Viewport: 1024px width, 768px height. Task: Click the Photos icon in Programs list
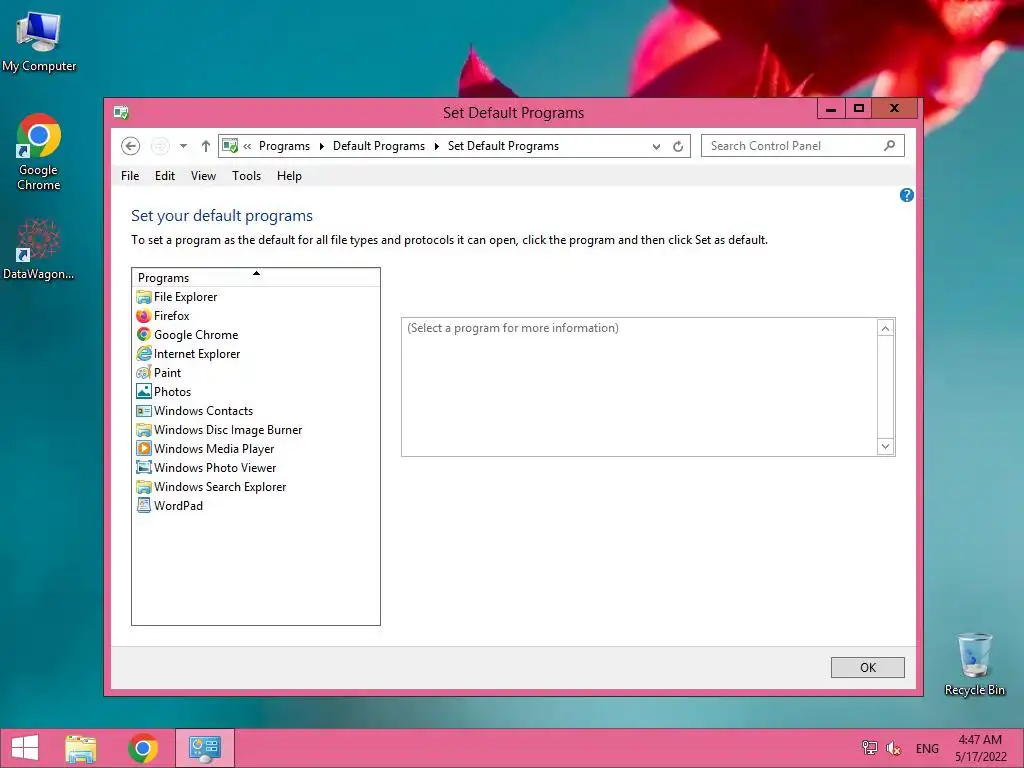(x=144, y=392)
